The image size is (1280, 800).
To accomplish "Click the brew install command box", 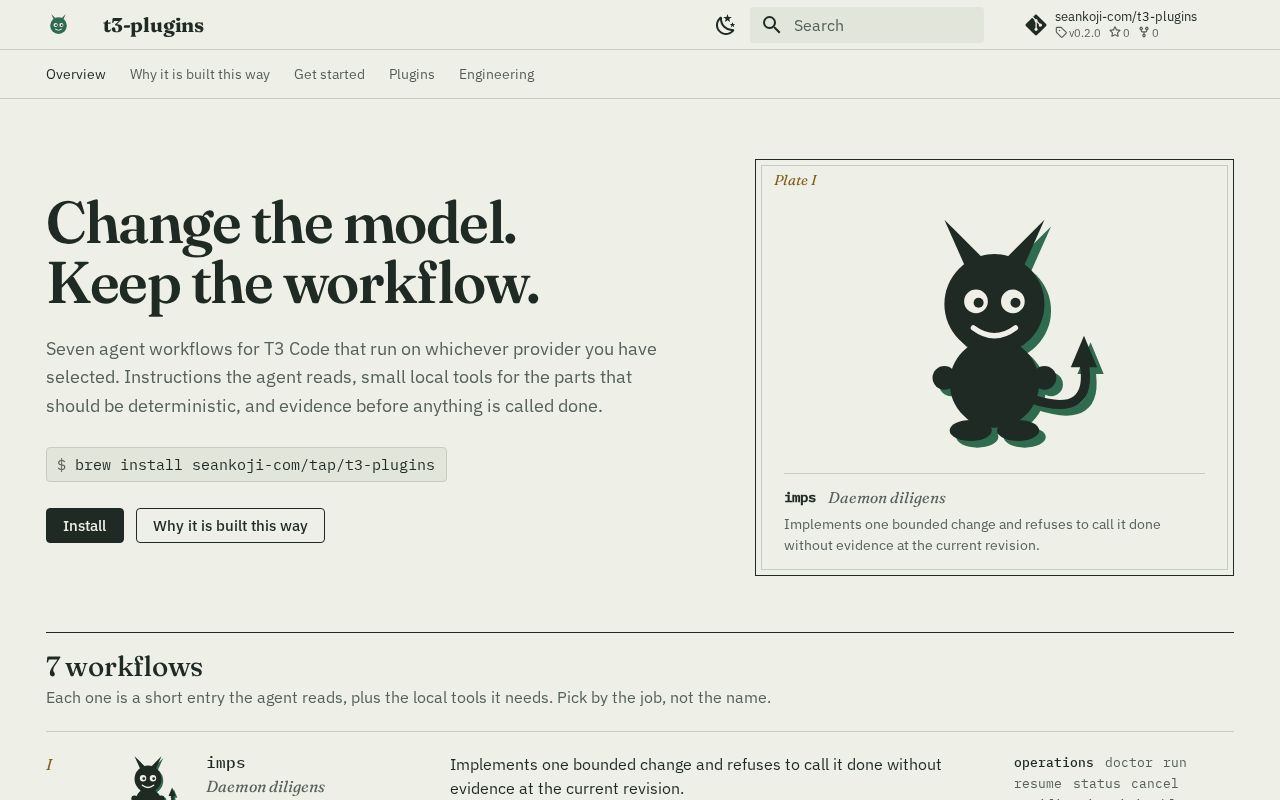I will pyautogui.click(x=246, y=465).
